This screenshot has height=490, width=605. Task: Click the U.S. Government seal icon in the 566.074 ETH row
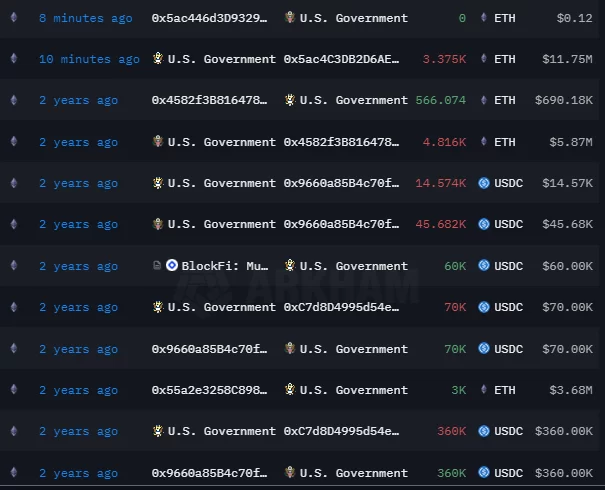click(x=290, y=100)
